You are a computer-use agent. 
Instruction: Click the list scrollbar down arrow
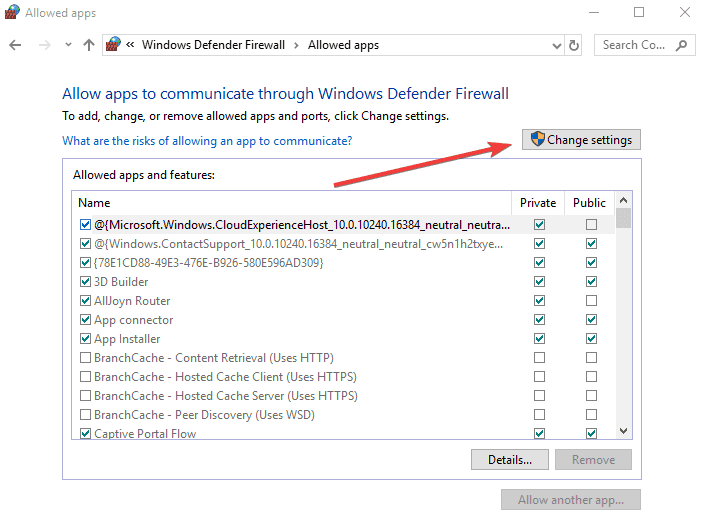point(624,430)
